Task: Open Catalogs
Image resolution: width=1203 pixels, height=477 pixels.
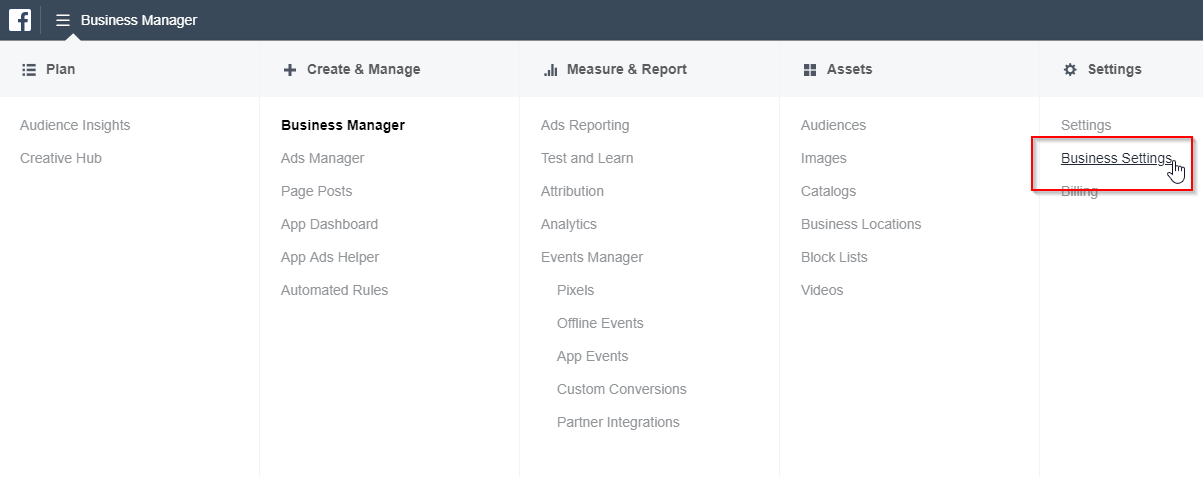Action: (x=829, y=191)
